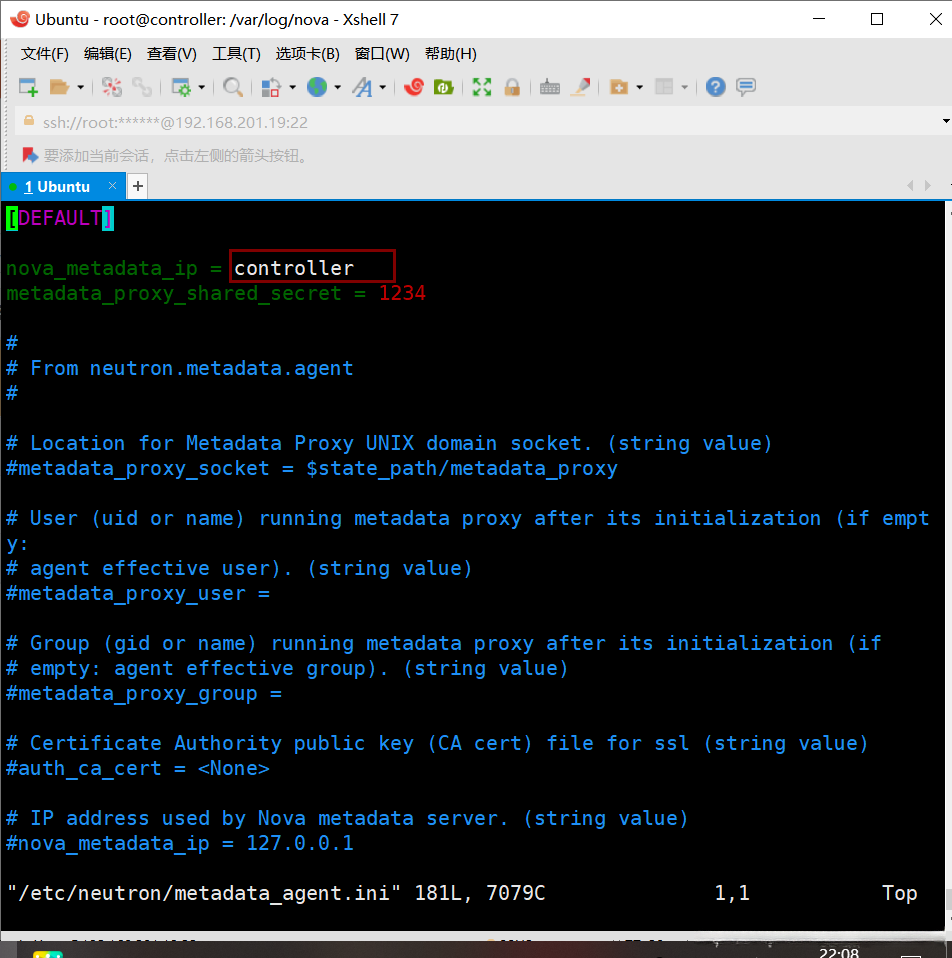
Task: Open the virtual keyboard icon
Action: [x=549, y=88]
